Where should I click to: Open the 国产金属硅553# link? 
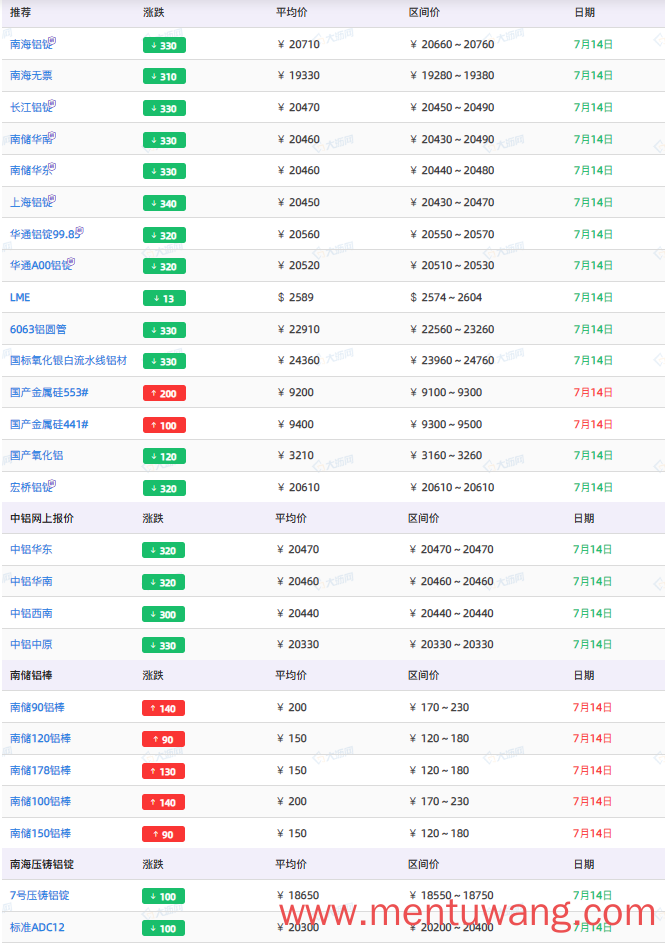click(49, 393)
